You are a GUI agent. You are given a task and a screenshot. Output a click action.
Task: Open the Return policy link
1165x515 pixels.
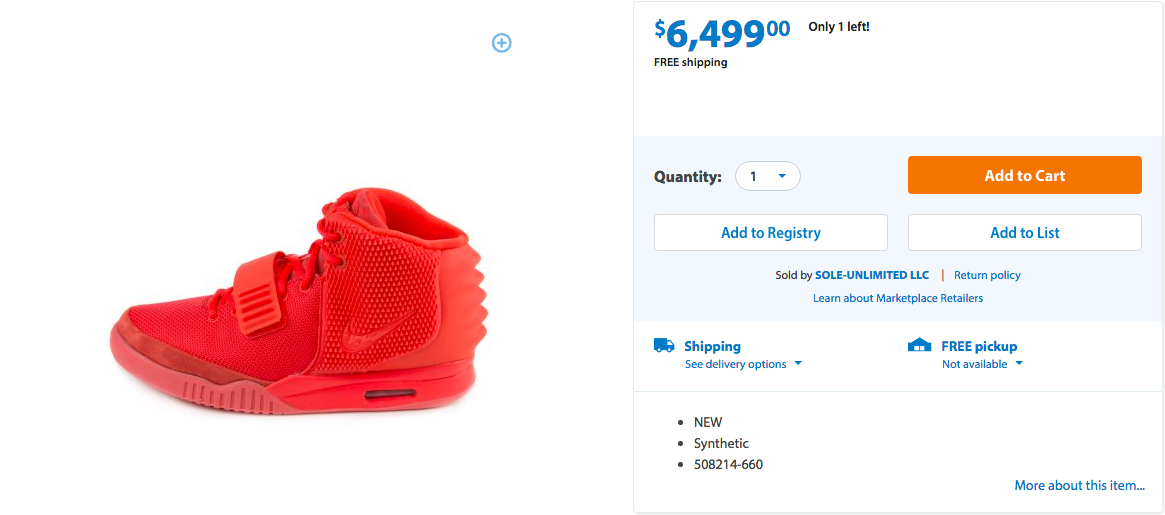coord(987,275)
